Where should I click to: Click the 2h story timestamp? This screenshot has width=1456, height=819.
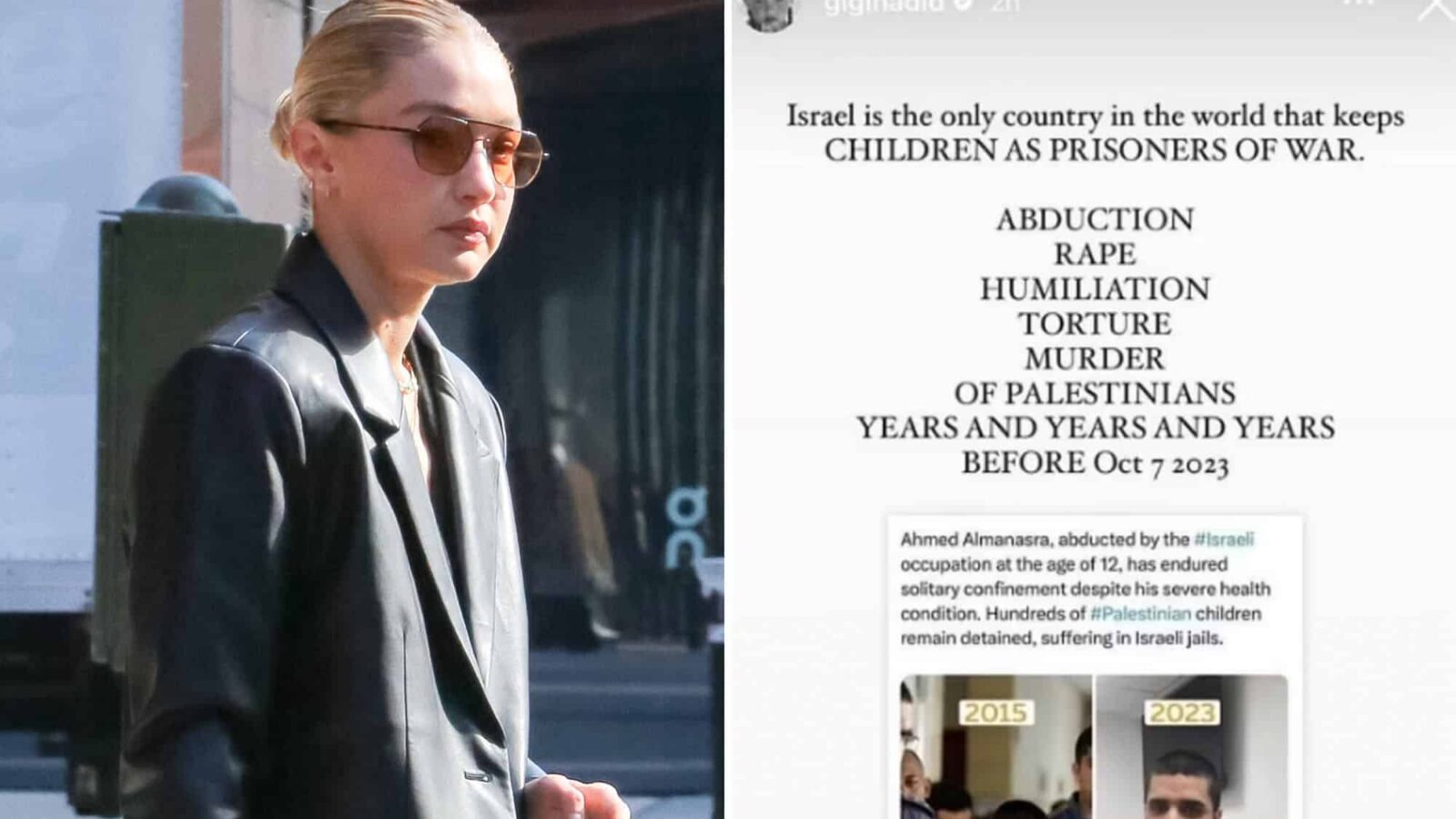click(1005, 5)
